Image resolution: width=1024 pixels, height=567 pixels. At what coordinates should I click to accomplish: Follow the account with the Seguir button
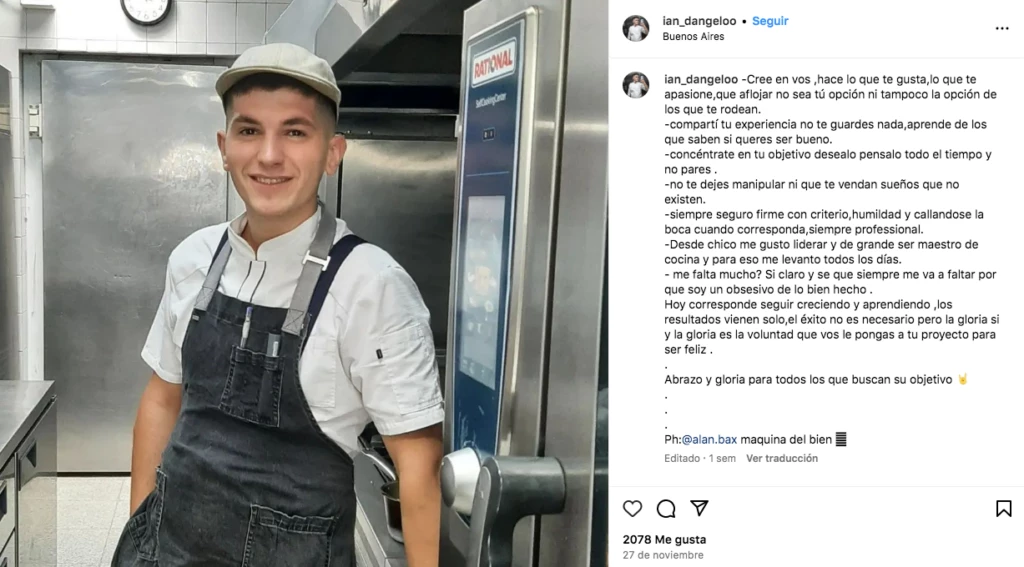(770, 21)
